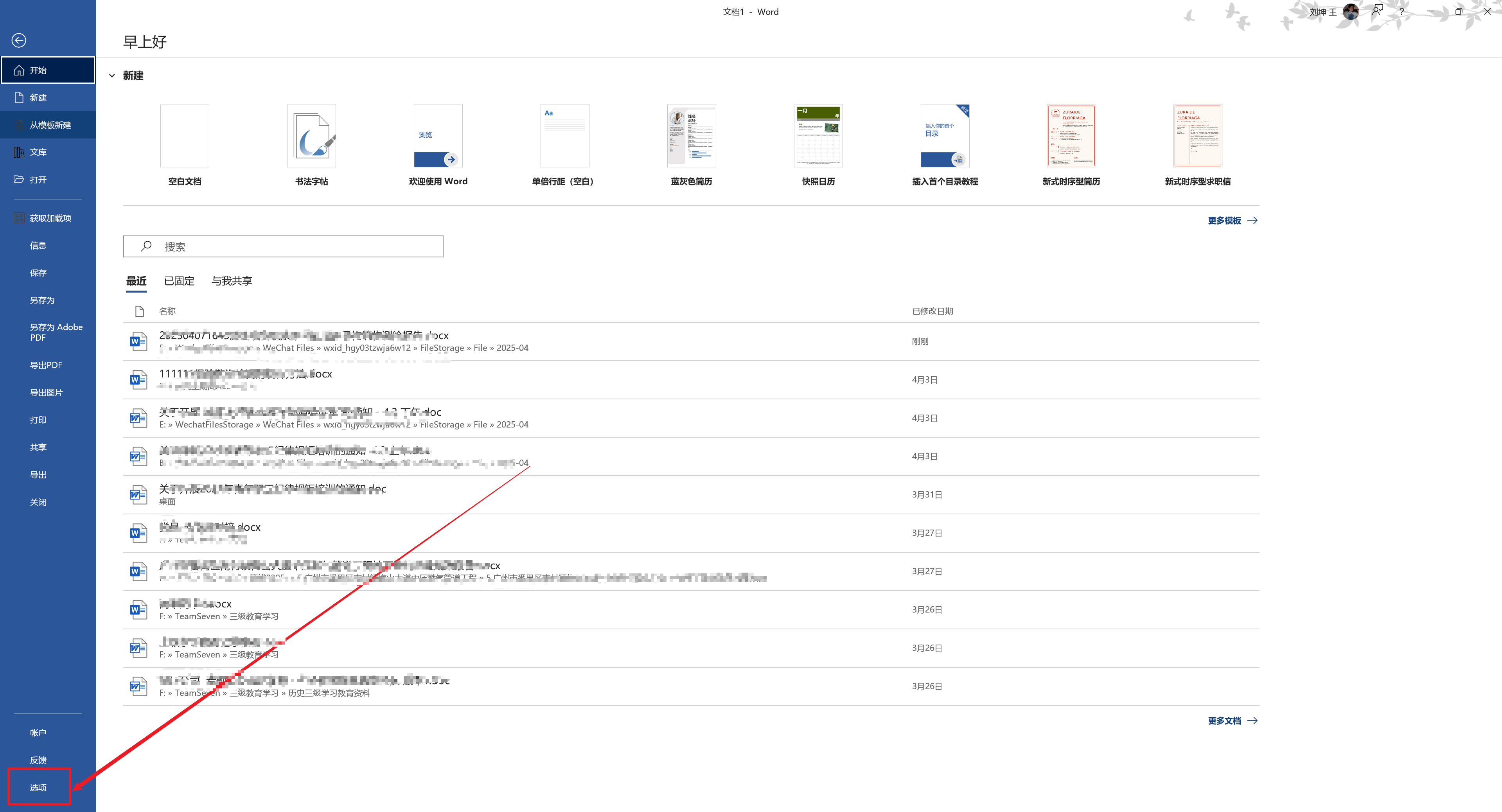The width and height of the screenshot is (1502, 812).
Task: Open the document modified 刚刚
Action: click(691, 341)
